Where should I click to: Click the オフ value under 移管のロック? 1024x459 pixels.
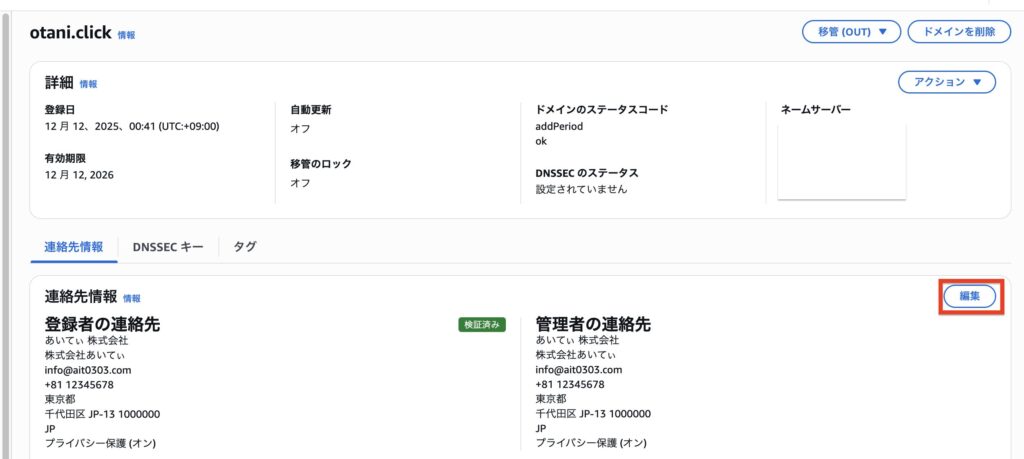(300, 183)
